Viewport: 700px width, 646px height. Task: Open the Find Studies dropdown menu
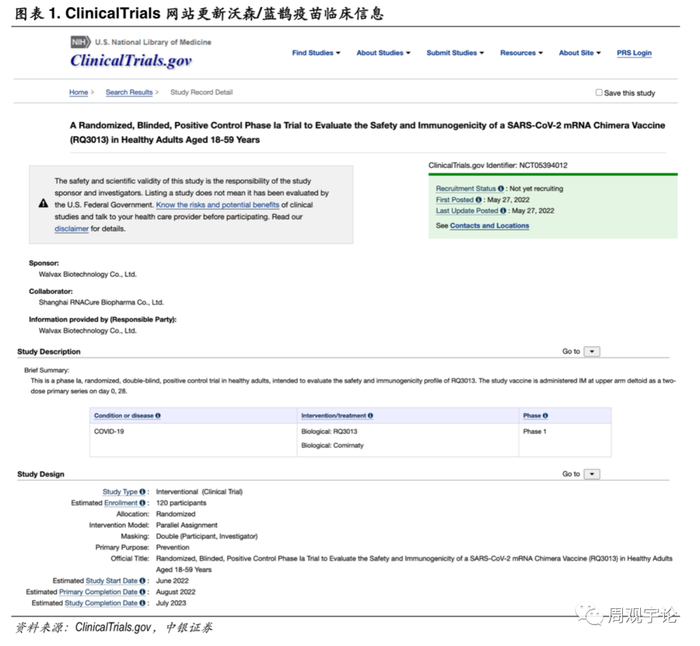pyautogui.click(x=316, y=53)
